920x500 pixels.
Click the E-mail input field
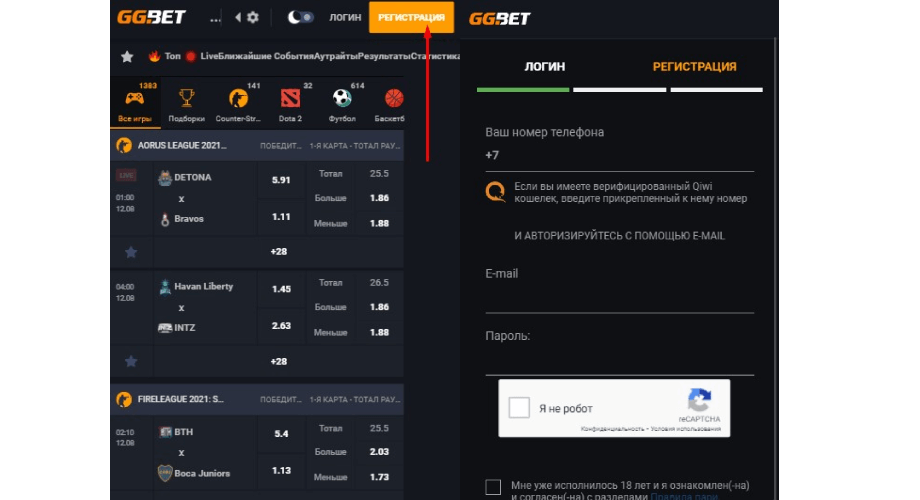tap(619, 299)
